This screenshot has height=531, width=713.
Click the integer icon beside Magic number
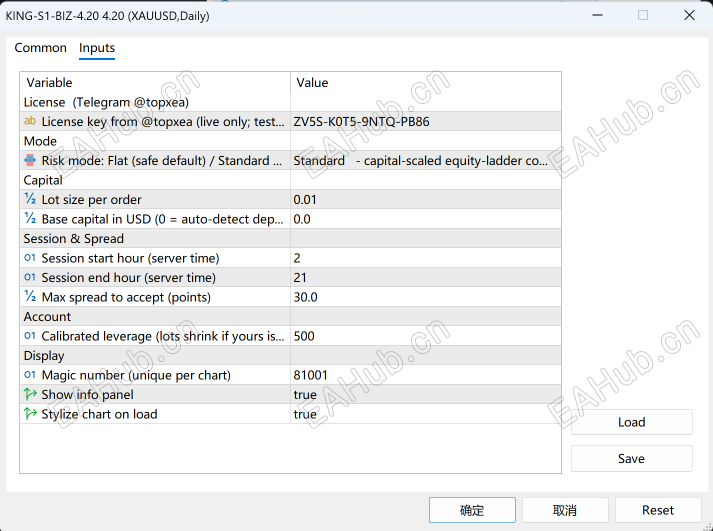[30, 375]
